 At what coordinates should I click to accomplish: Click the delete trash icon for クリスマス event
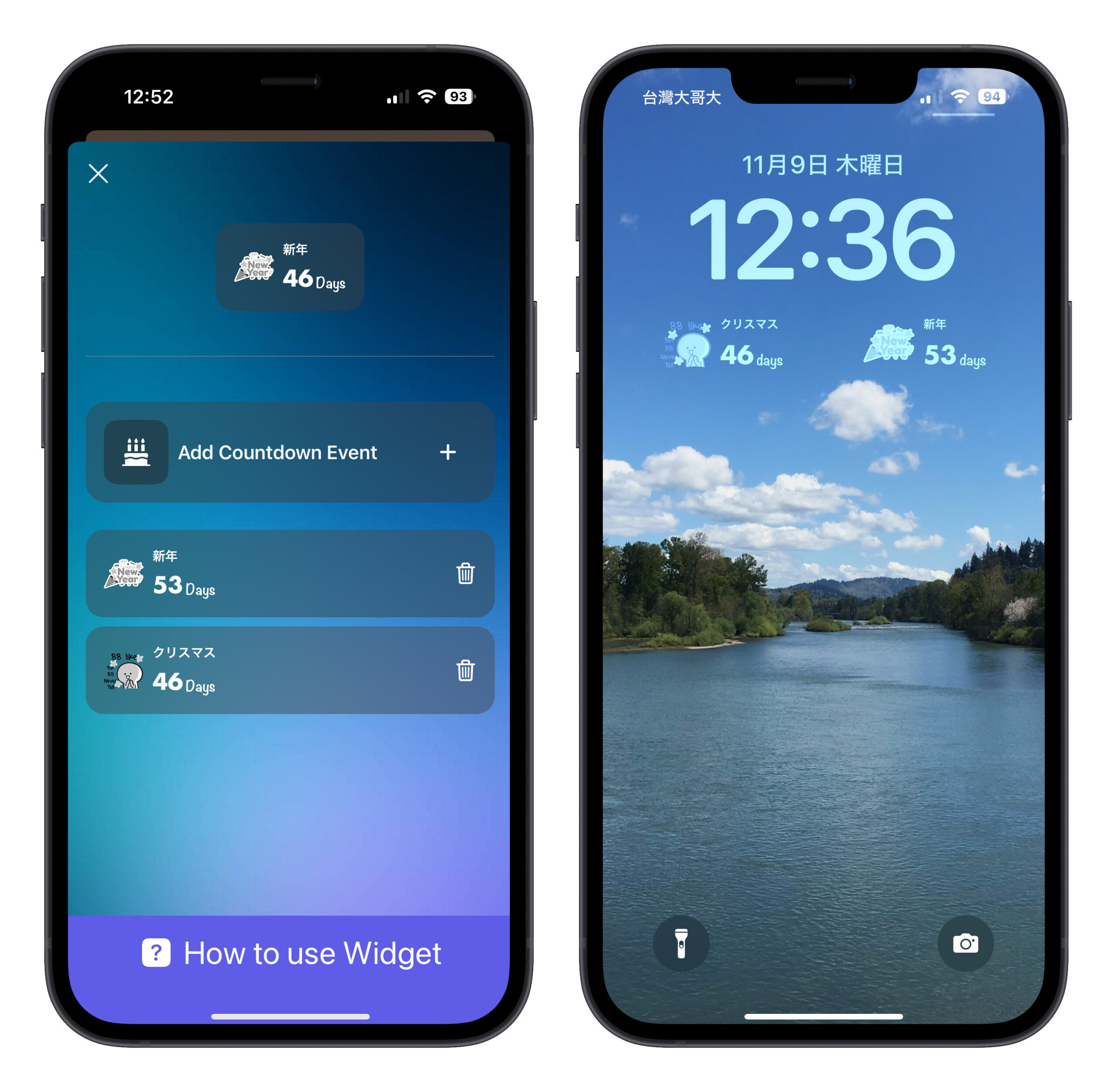pos(465,667)
